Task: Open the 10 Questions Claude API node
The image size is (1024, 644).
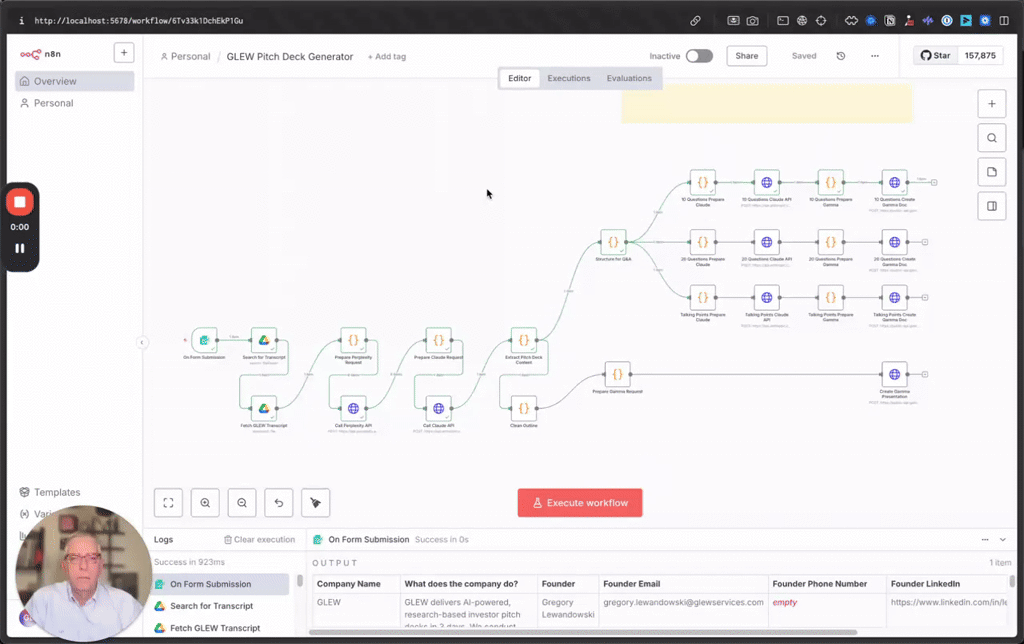Action: (767, 182)
